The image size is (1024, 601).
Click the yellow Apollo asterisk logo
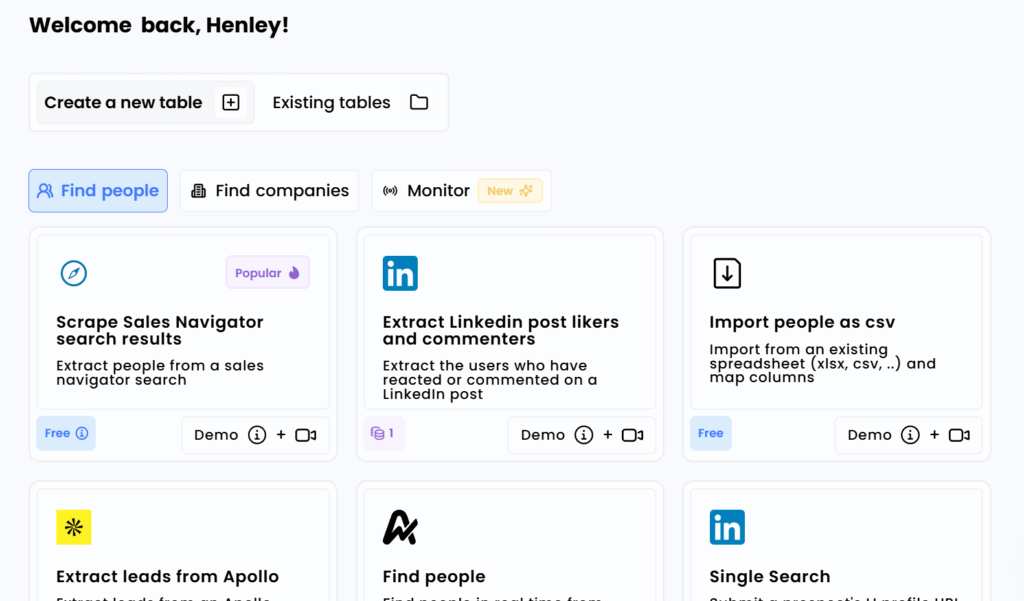pyautogui.click(x=74, y=527)
